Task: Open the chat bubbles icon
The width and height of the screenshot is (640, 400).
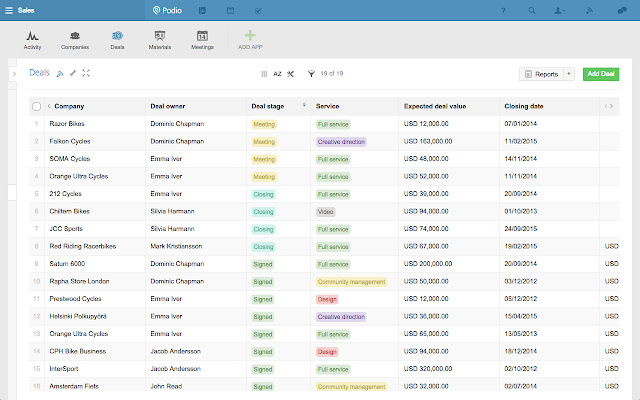Action: pyautogui.click(x=622, y=11)
